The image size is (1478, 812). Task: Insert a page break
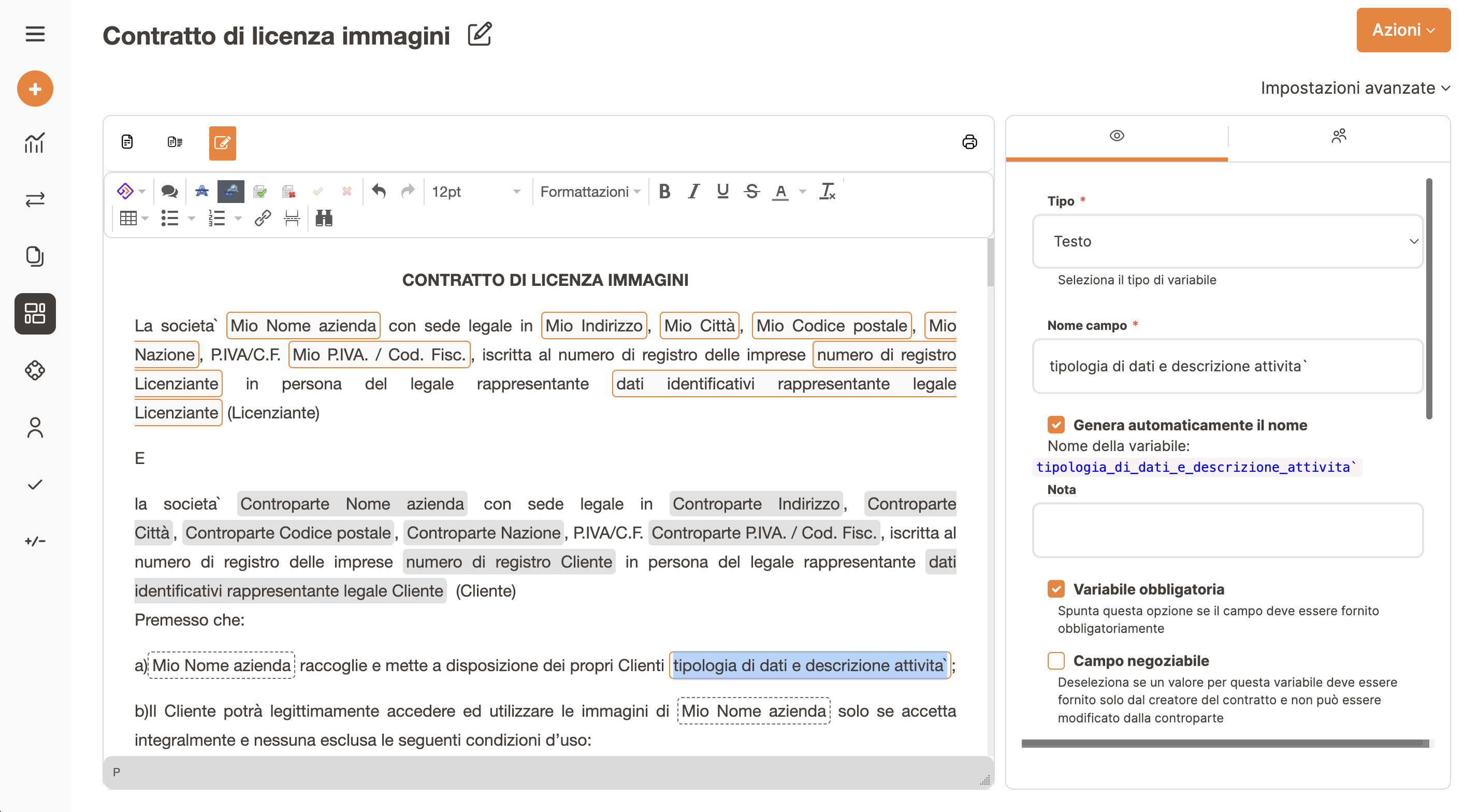292,218
